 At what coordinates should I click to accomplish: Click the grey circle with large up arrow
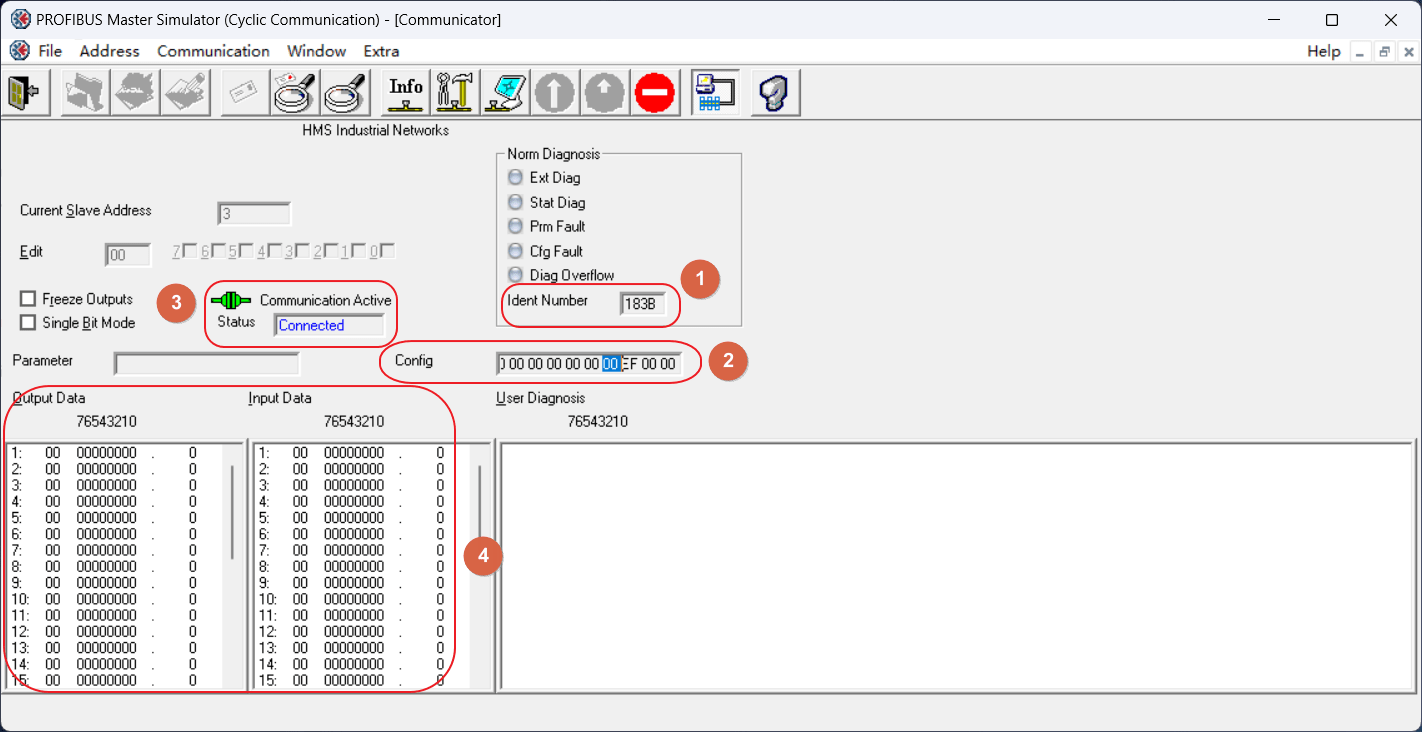555,93
